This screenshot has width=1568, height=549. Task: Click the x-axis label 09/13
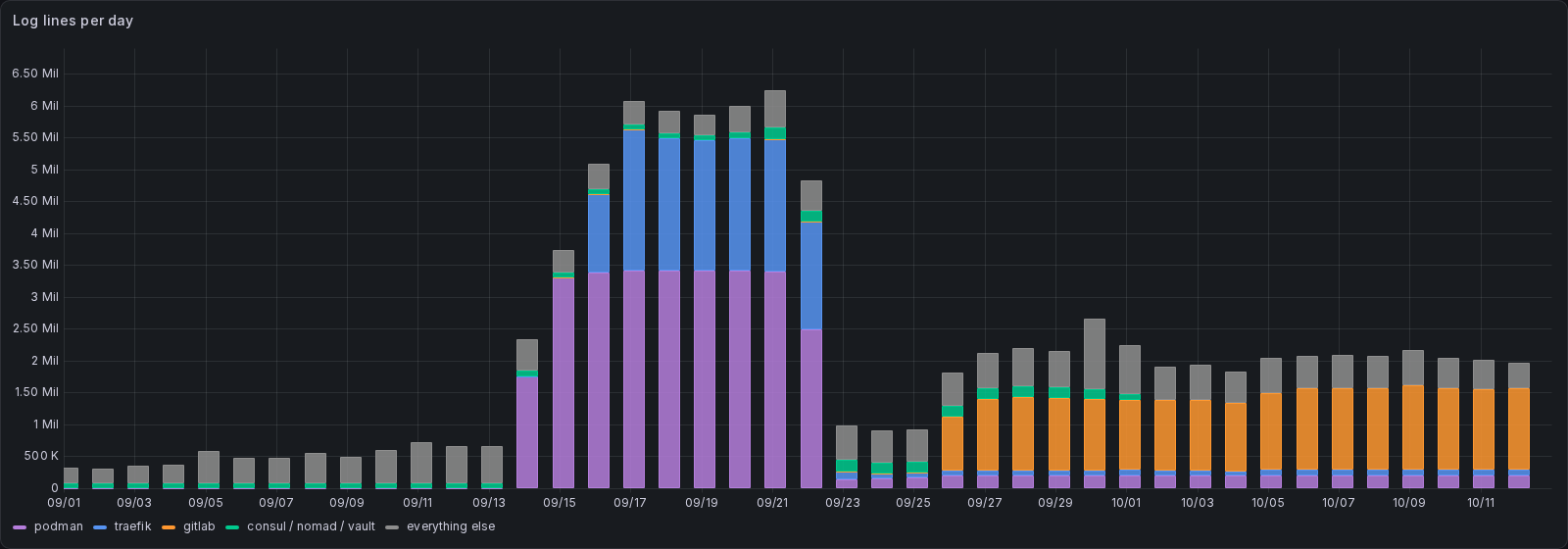[489, 502]
